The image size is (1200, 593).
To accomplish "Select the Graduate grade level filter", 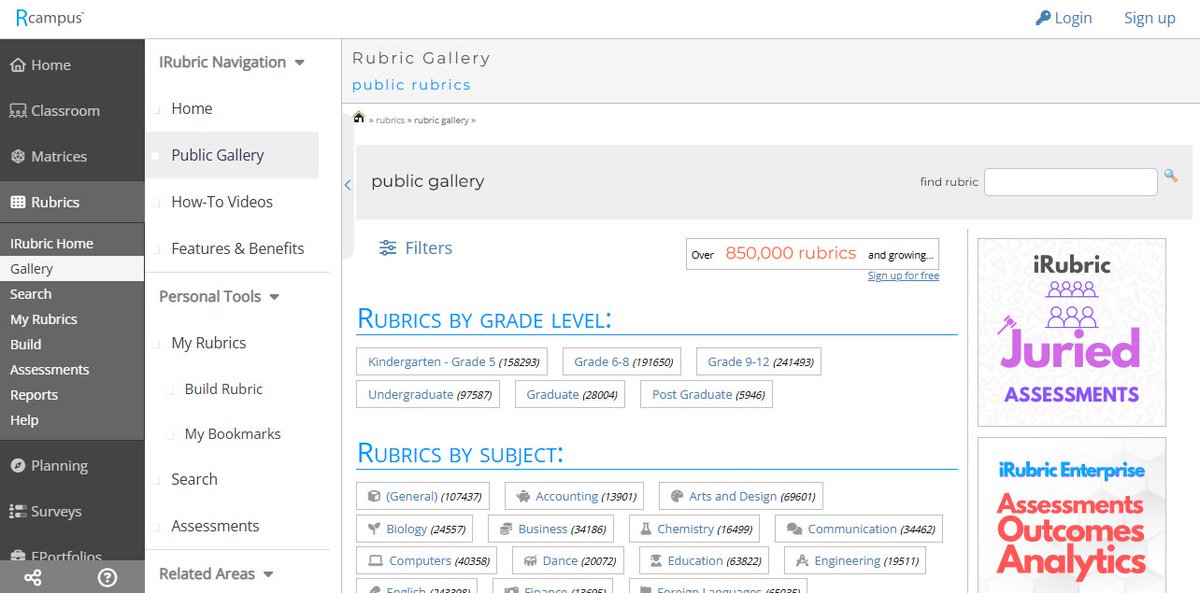I will 570,394.
